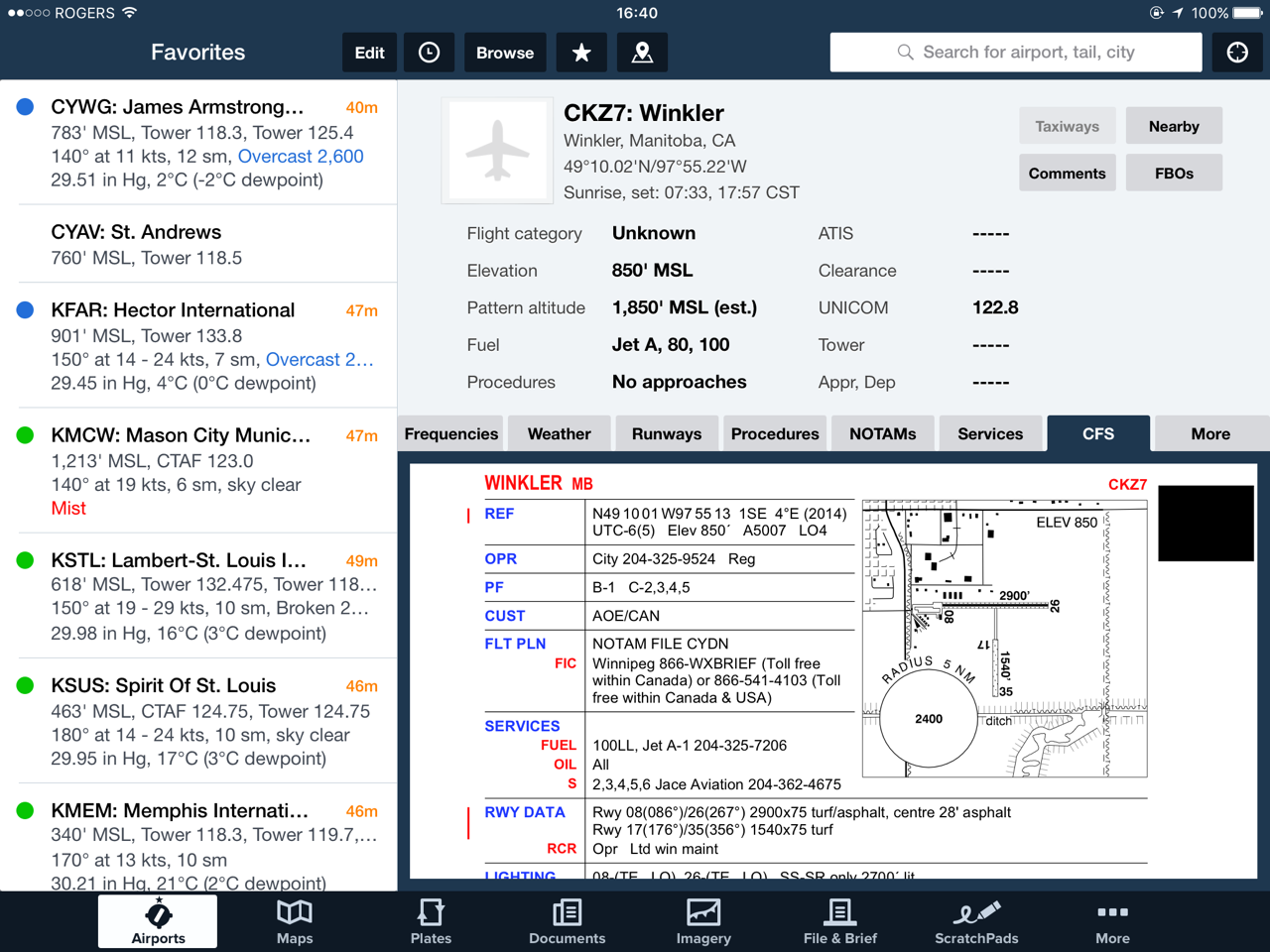The width and height of the screenshot is (1270, 952).
Task: Switch to the Weather tab
Action: [559, 434]
